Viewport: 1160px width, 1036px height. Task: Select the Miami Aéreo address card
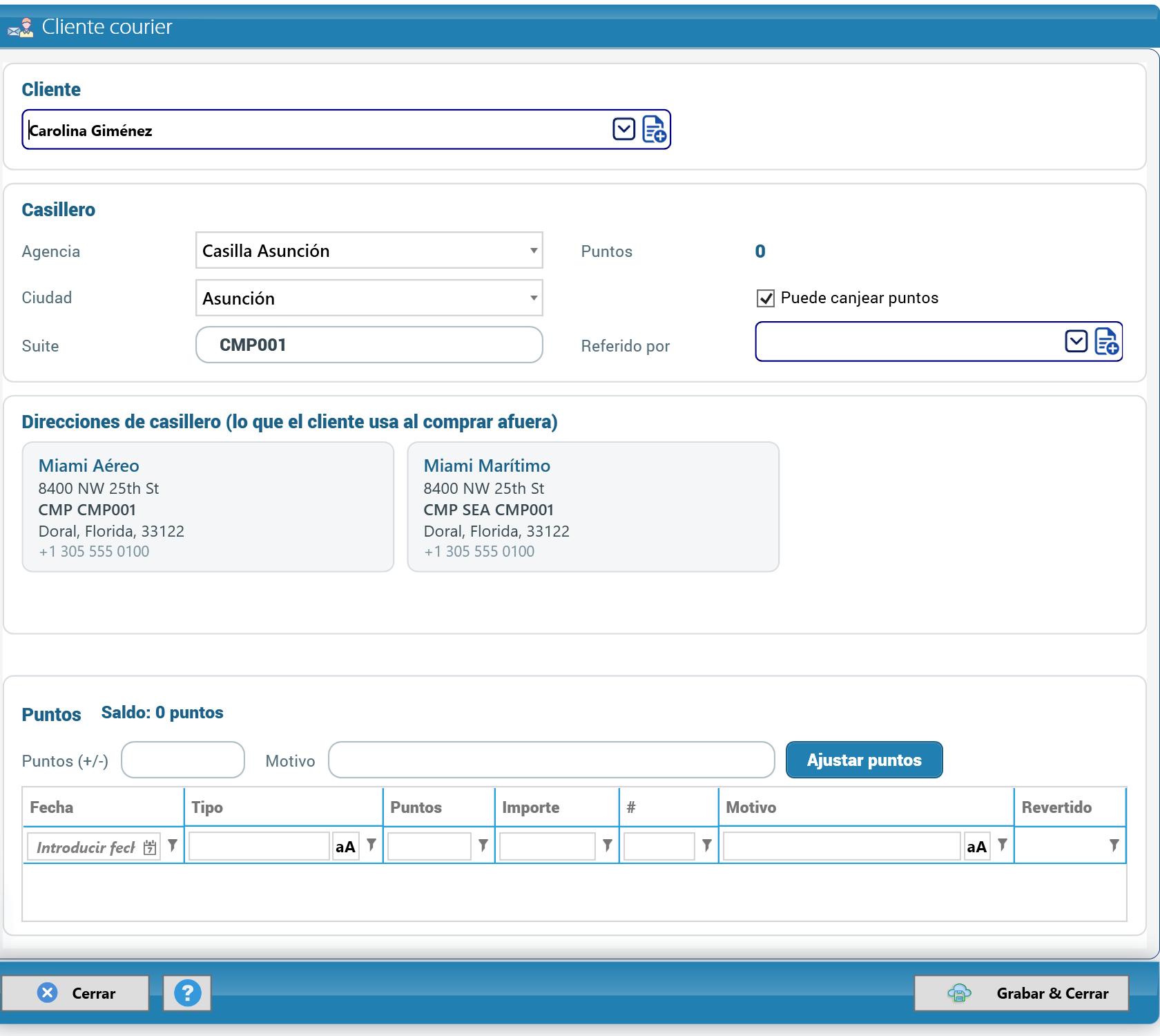208,507
